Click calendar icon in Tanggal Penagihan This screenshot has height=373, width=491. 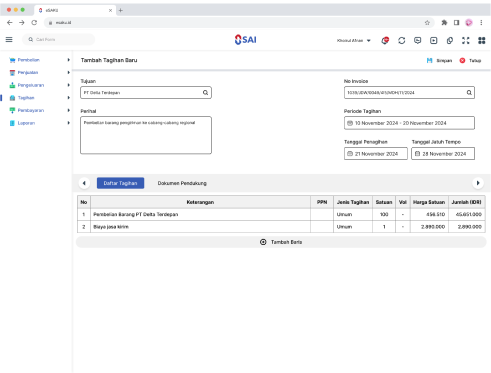(350, 154)
